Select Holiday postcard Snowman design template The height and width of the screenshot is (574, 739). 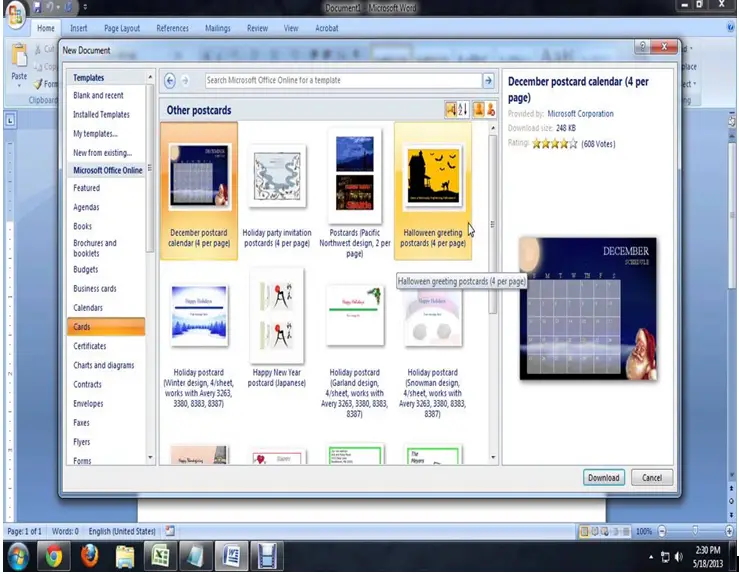433,339
